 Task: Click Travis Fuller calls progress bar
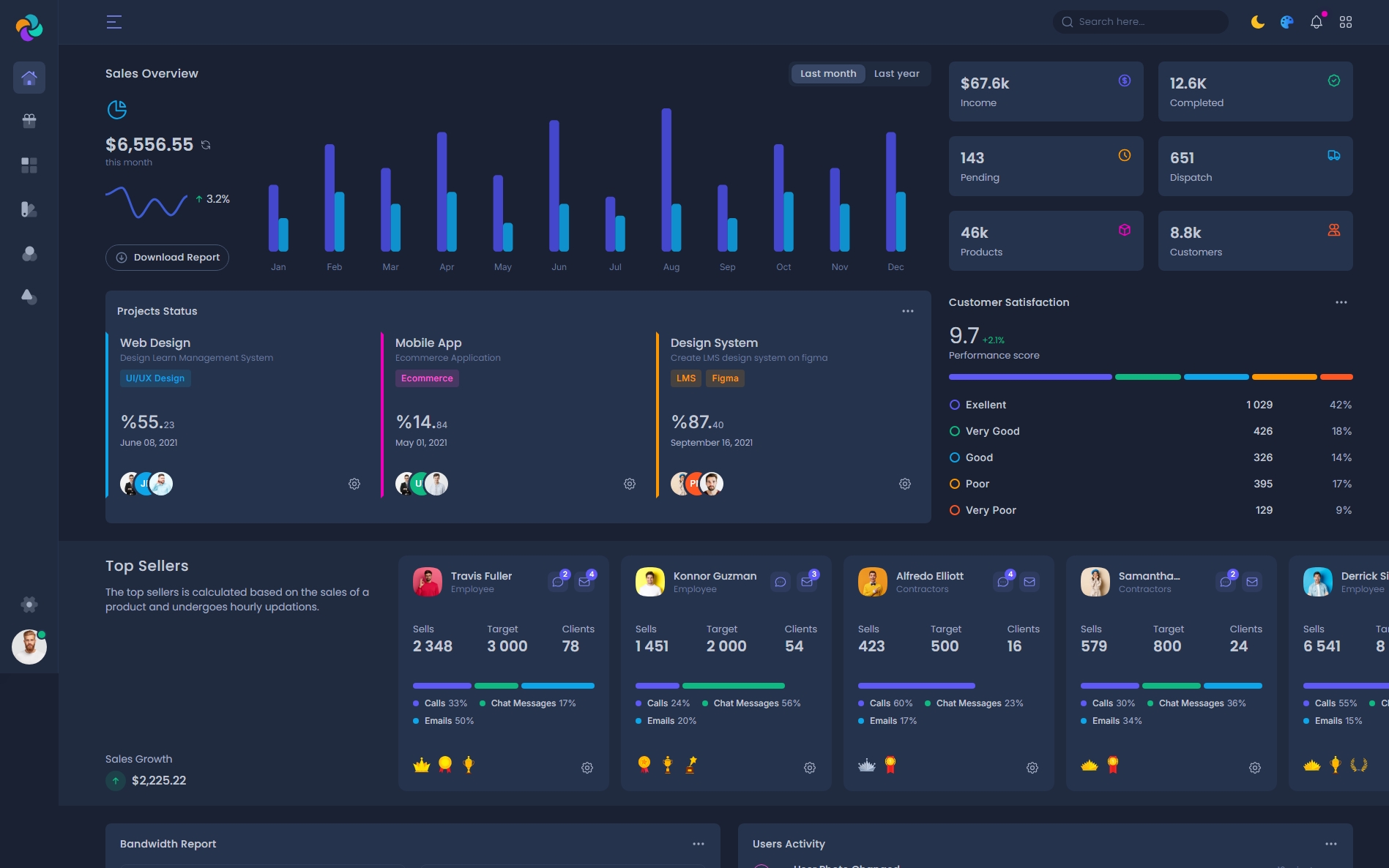click(442, 686)
